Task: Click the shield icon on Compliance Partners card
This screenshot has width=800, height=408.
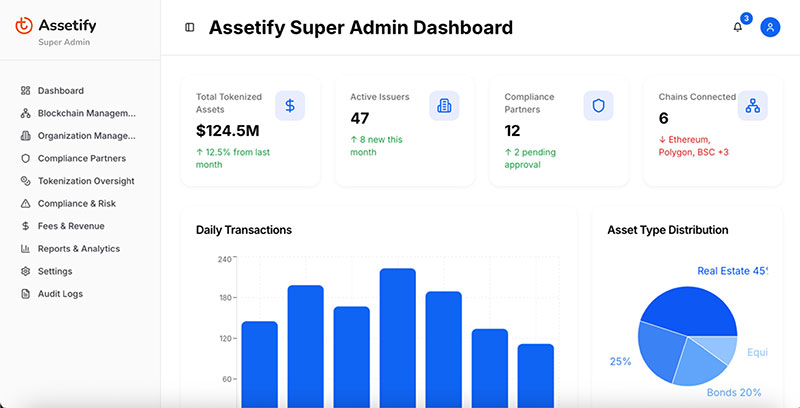Action: coord(598,105)
